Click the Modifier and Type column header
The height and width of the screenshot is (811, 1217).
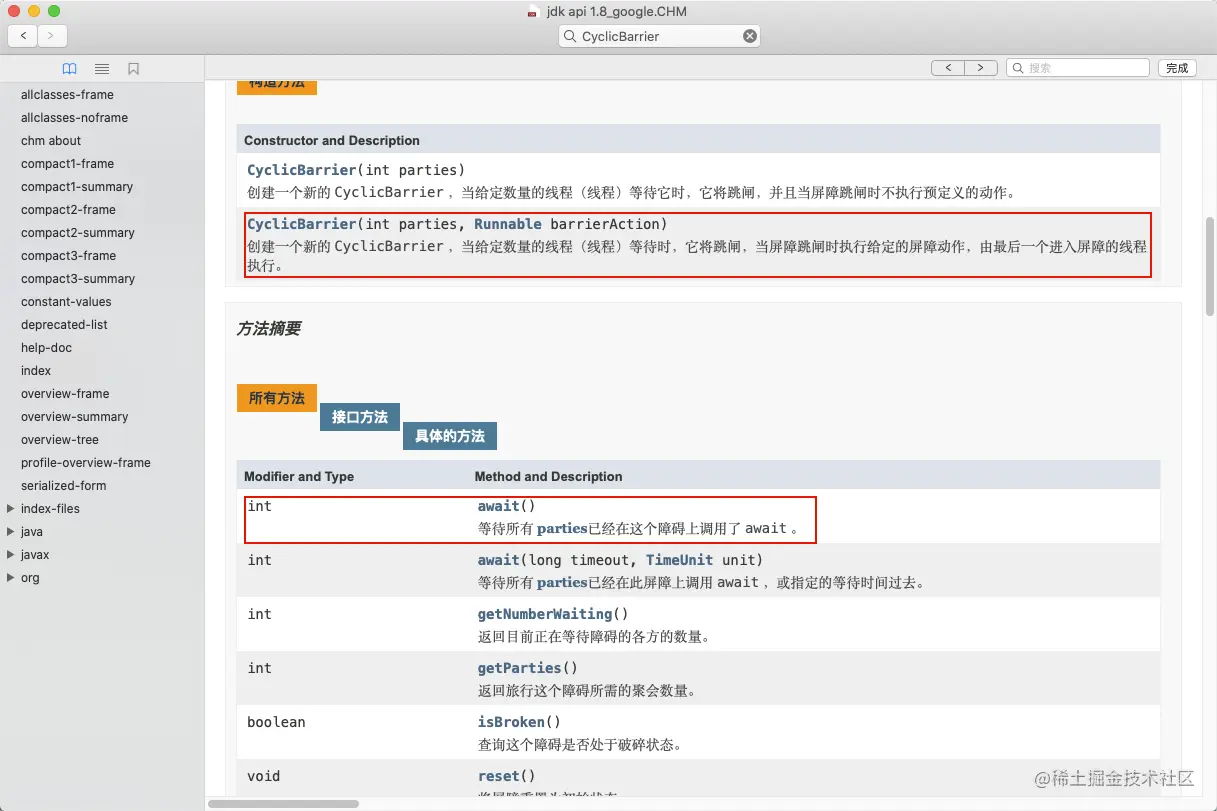(299, 477)
